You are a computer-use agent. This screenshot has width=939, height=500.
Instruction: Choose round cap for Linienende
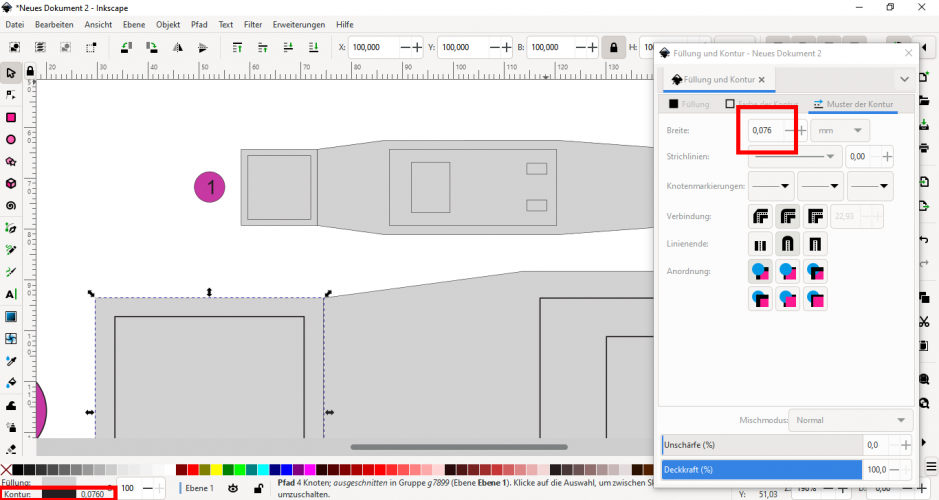coord(787,244)
